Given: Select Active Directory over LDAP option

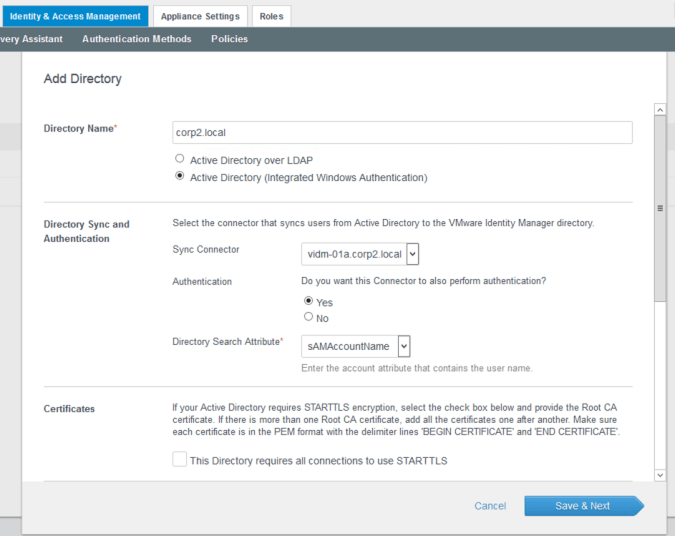Looking at the screenshot, I should pos(180,159).
